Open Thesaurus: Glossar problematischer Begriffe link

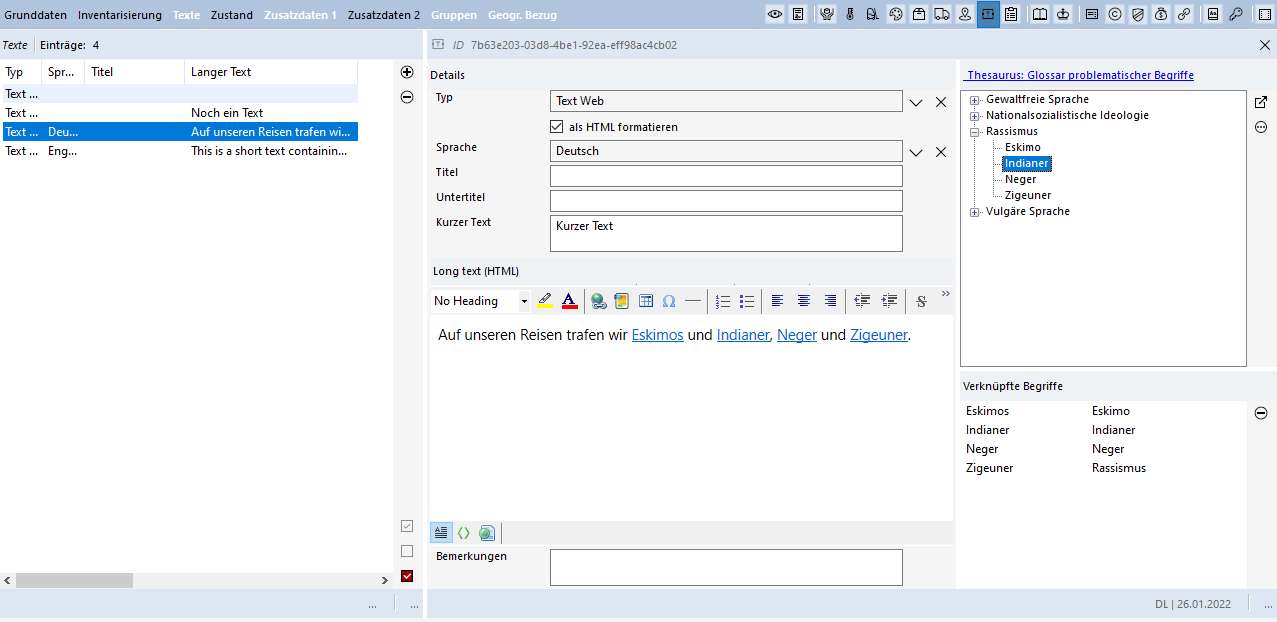pyautogui.click(x=1080, y=75)
